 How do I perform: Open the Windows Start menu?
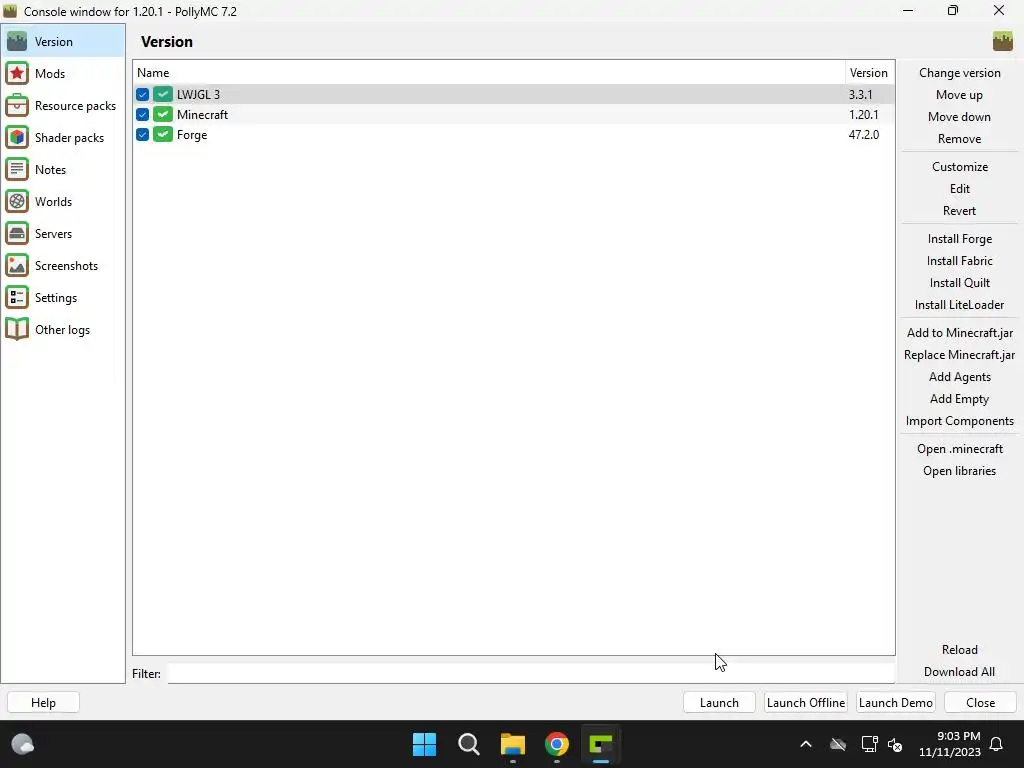point(424,744)
